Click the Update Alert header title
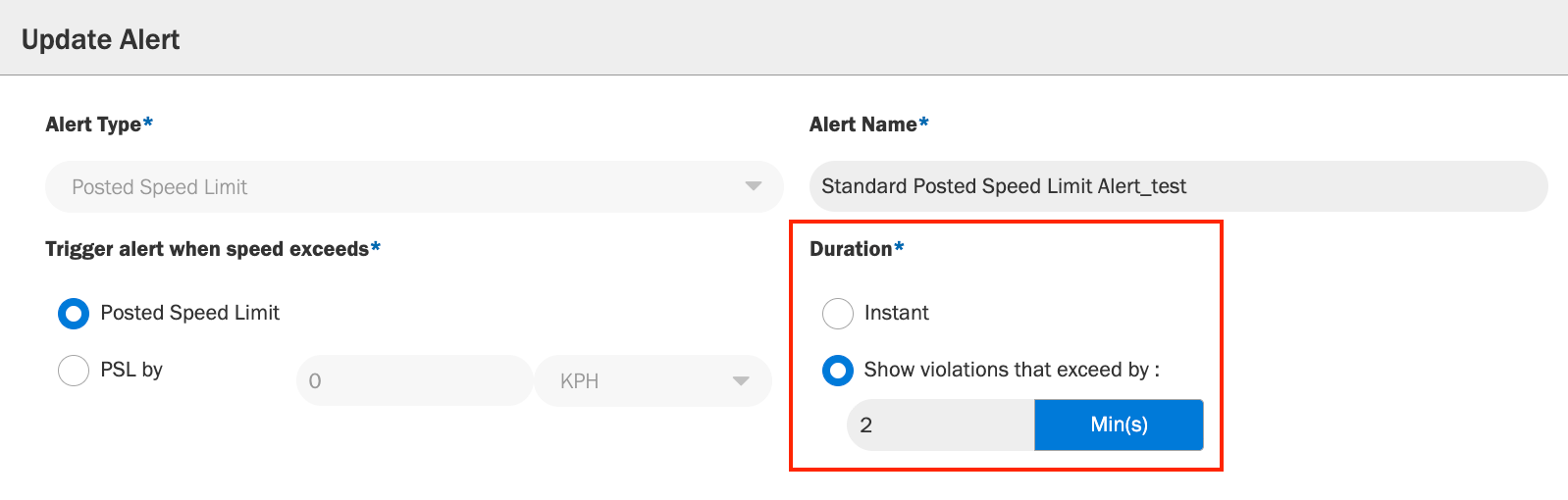The width and height of the screenshot is (1568, 500). coord(101,39)
